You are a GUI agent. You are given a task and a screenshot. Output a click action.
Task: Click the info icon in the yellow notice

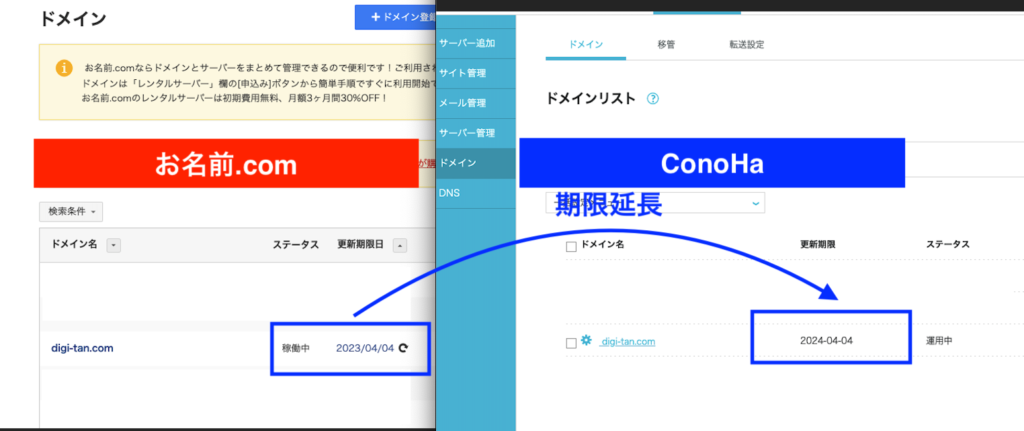coord(64,68)
